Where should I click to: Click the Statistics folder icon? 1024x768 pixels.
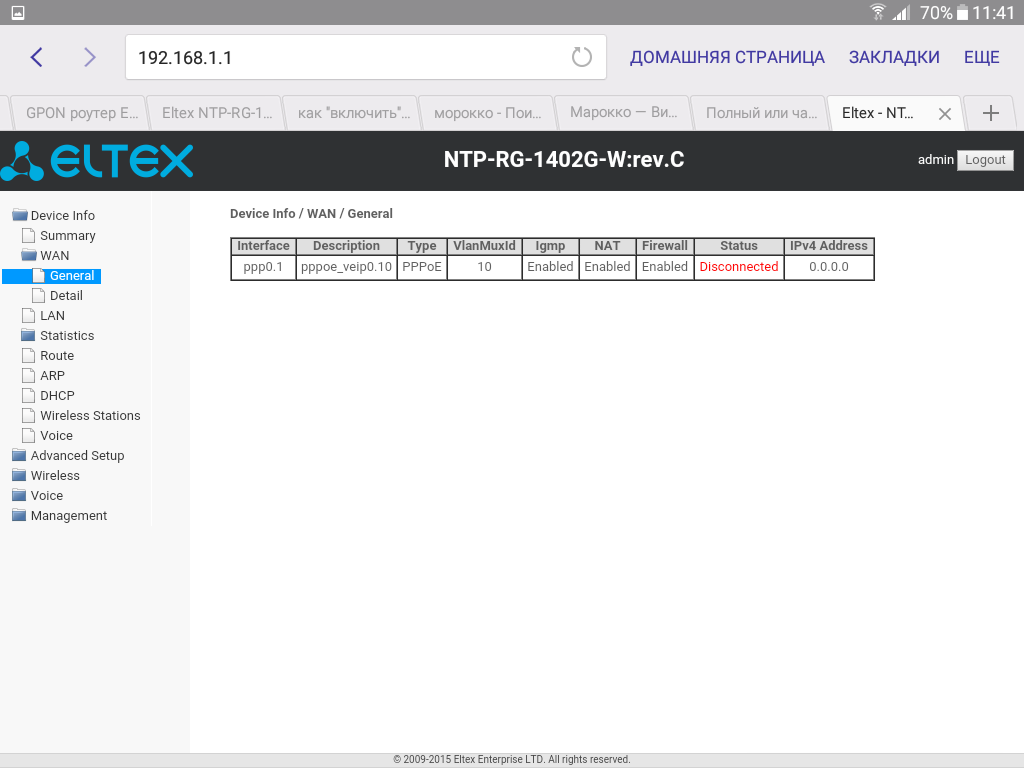(x=28, y=335)
